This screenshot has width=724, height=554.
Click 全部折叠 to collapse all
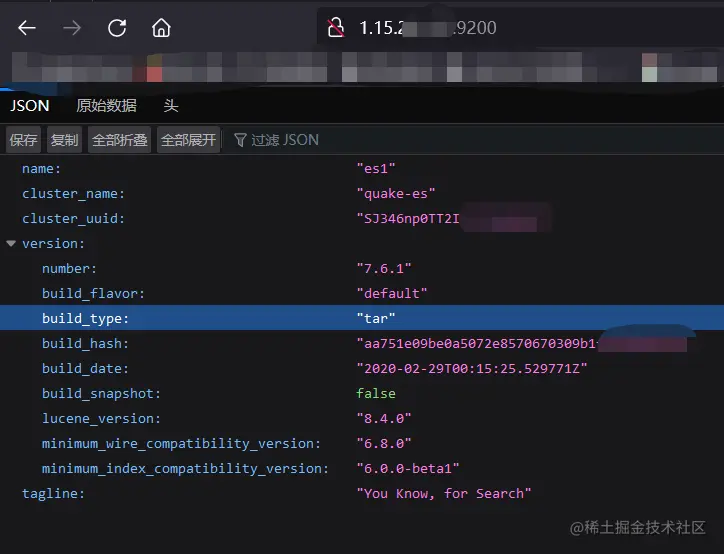pyautogui.click(x=120, y=140)
